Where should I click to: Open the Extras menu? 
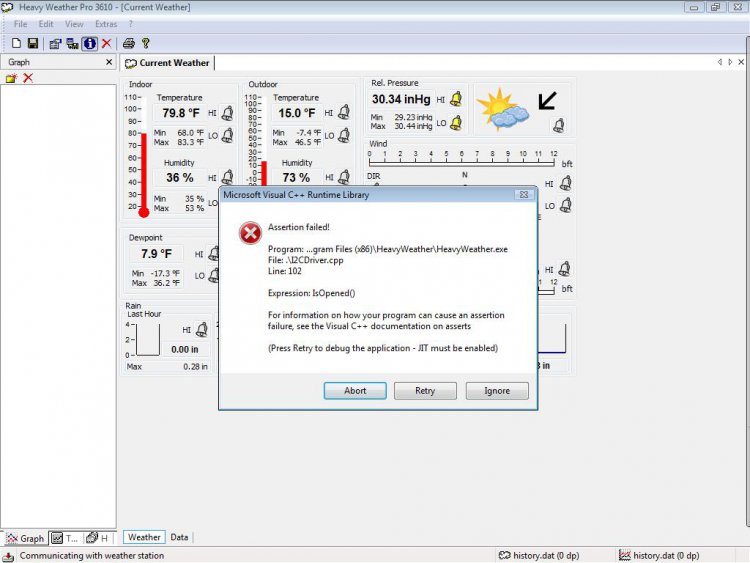pos(106,24)
